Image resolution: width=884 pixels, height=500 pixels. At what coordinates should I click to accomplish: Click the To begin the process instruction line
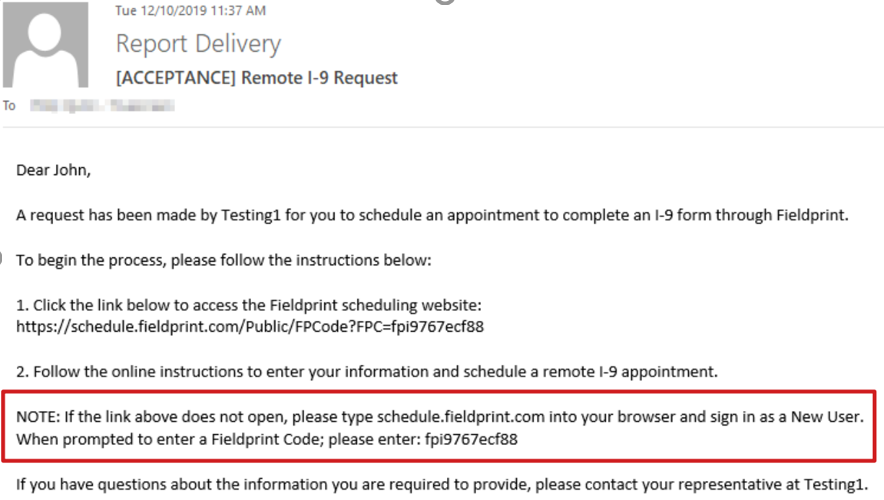224,260
